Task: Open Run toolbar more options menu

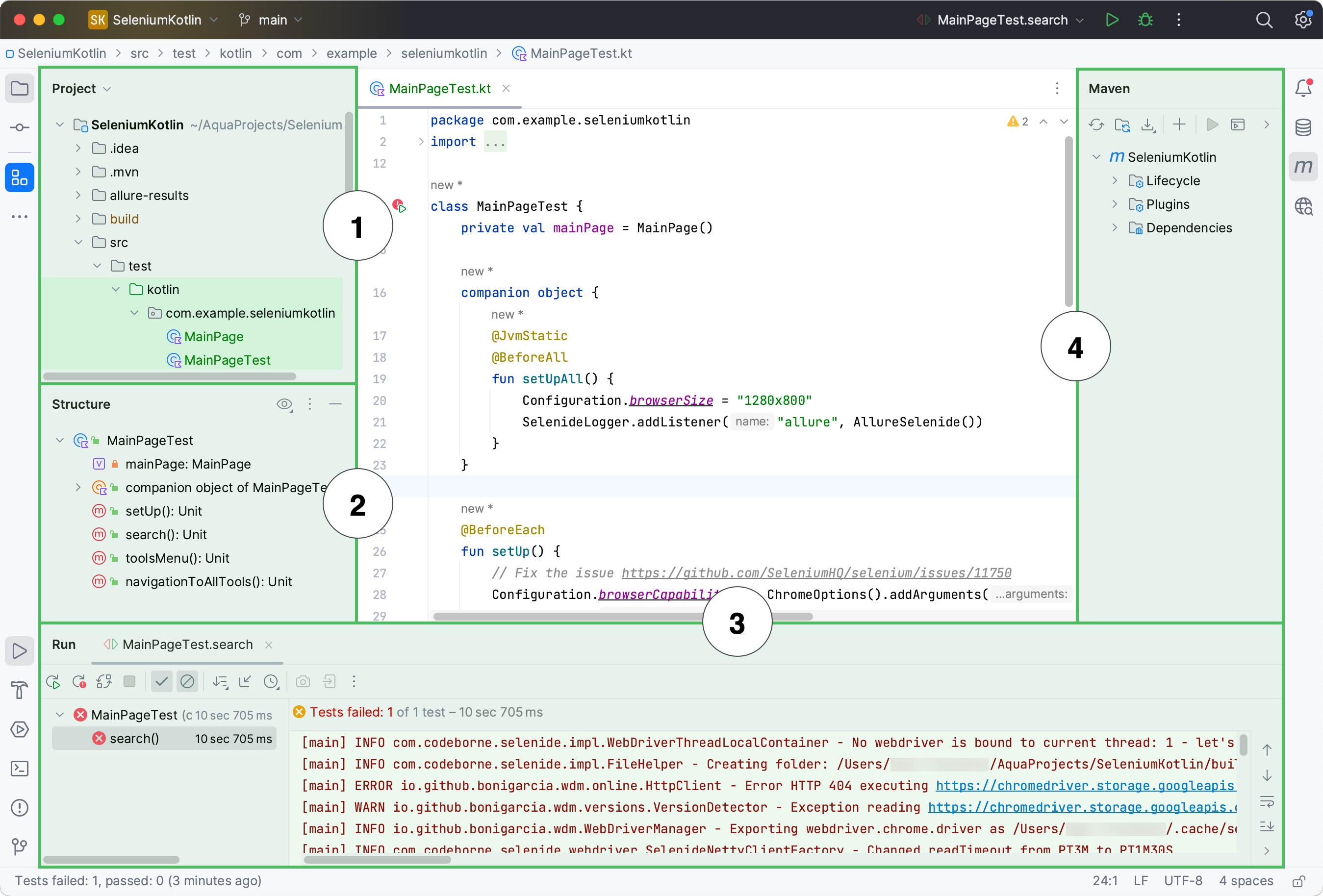Action: pyautogui.click(x=354, y=681)
